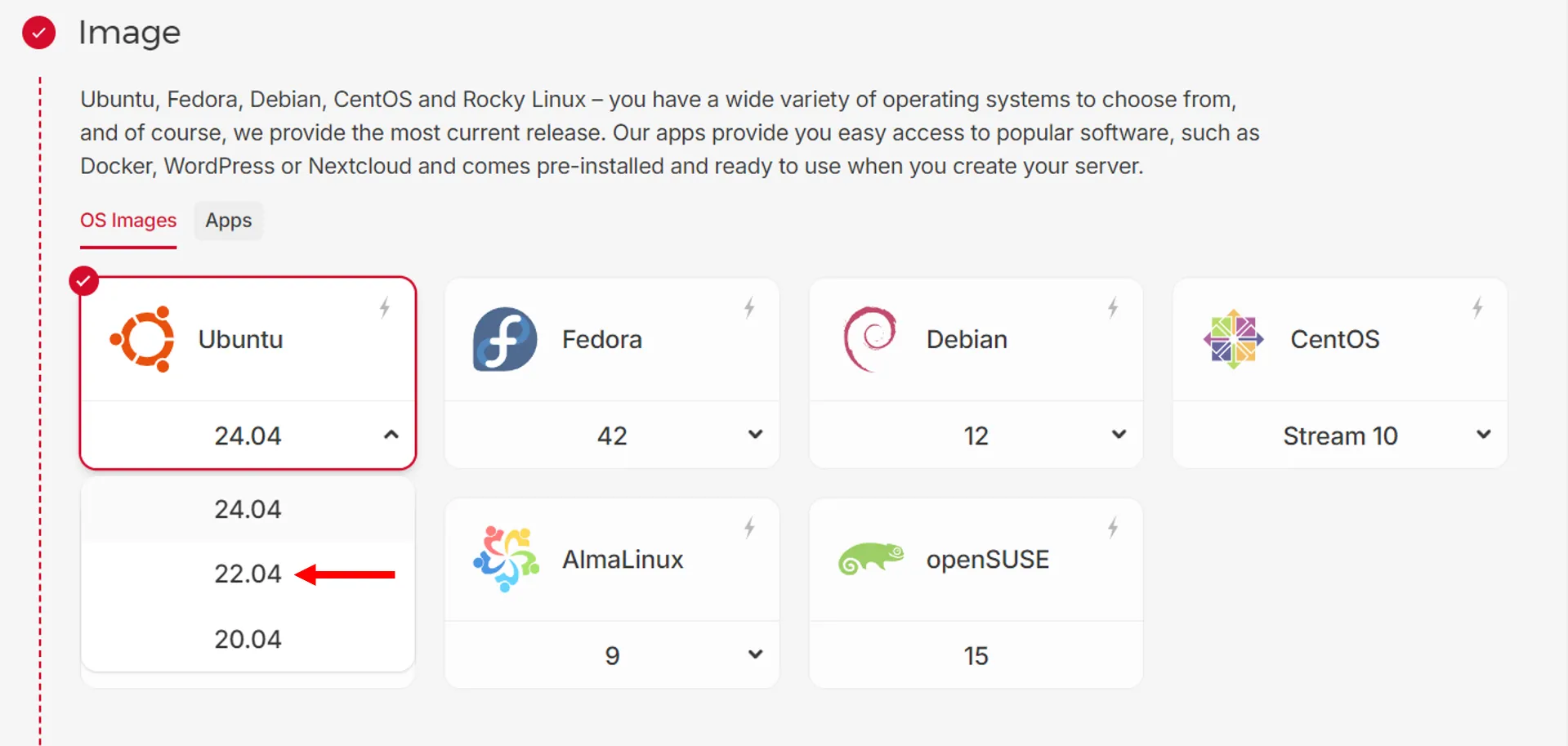Viewport: 1568px width, 746px height.
Task: Click the lightning bolt on CentOS card
Action: 1477,308
